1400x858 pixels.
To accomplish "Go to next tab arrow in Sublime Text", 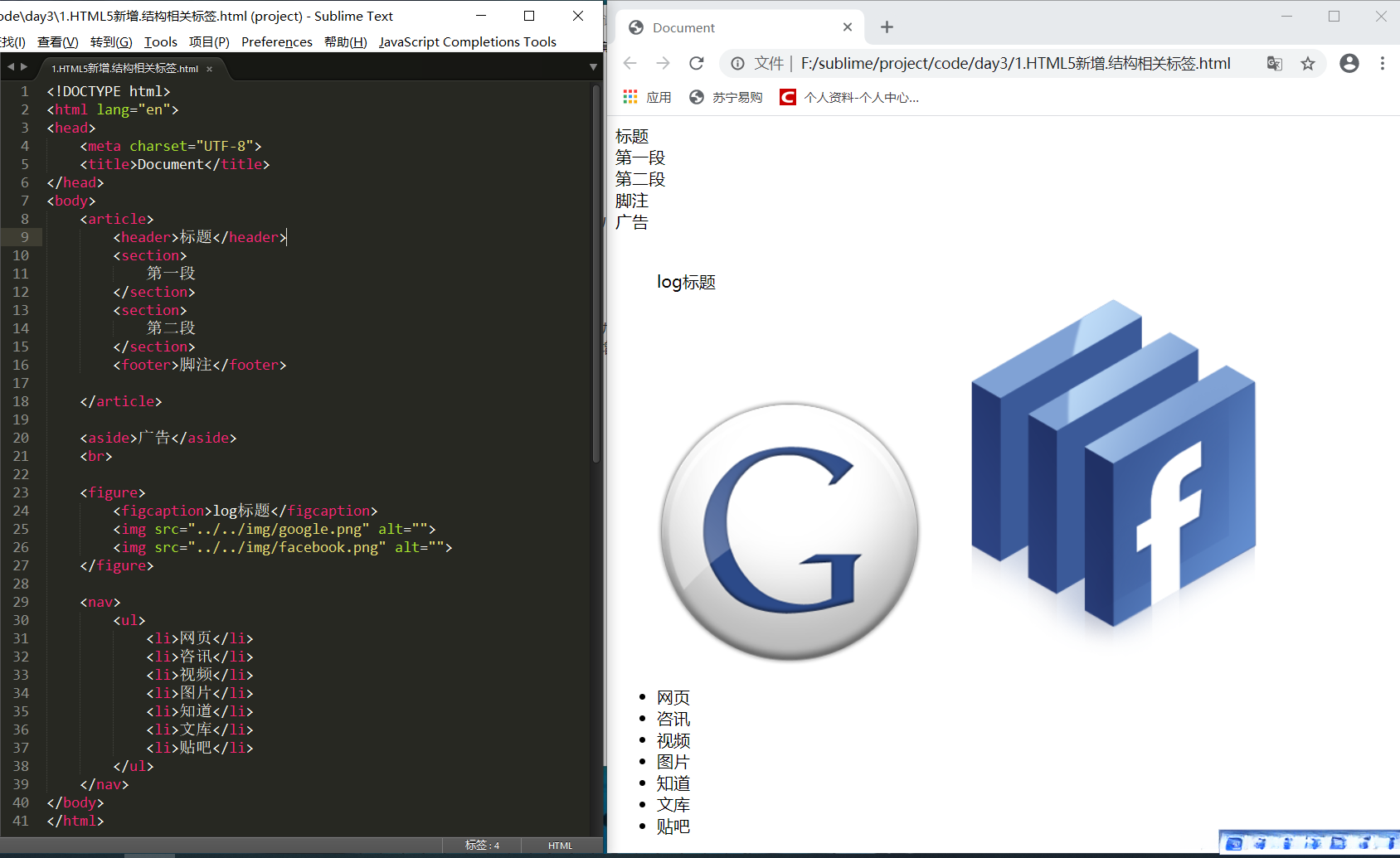I will point(24,67).
